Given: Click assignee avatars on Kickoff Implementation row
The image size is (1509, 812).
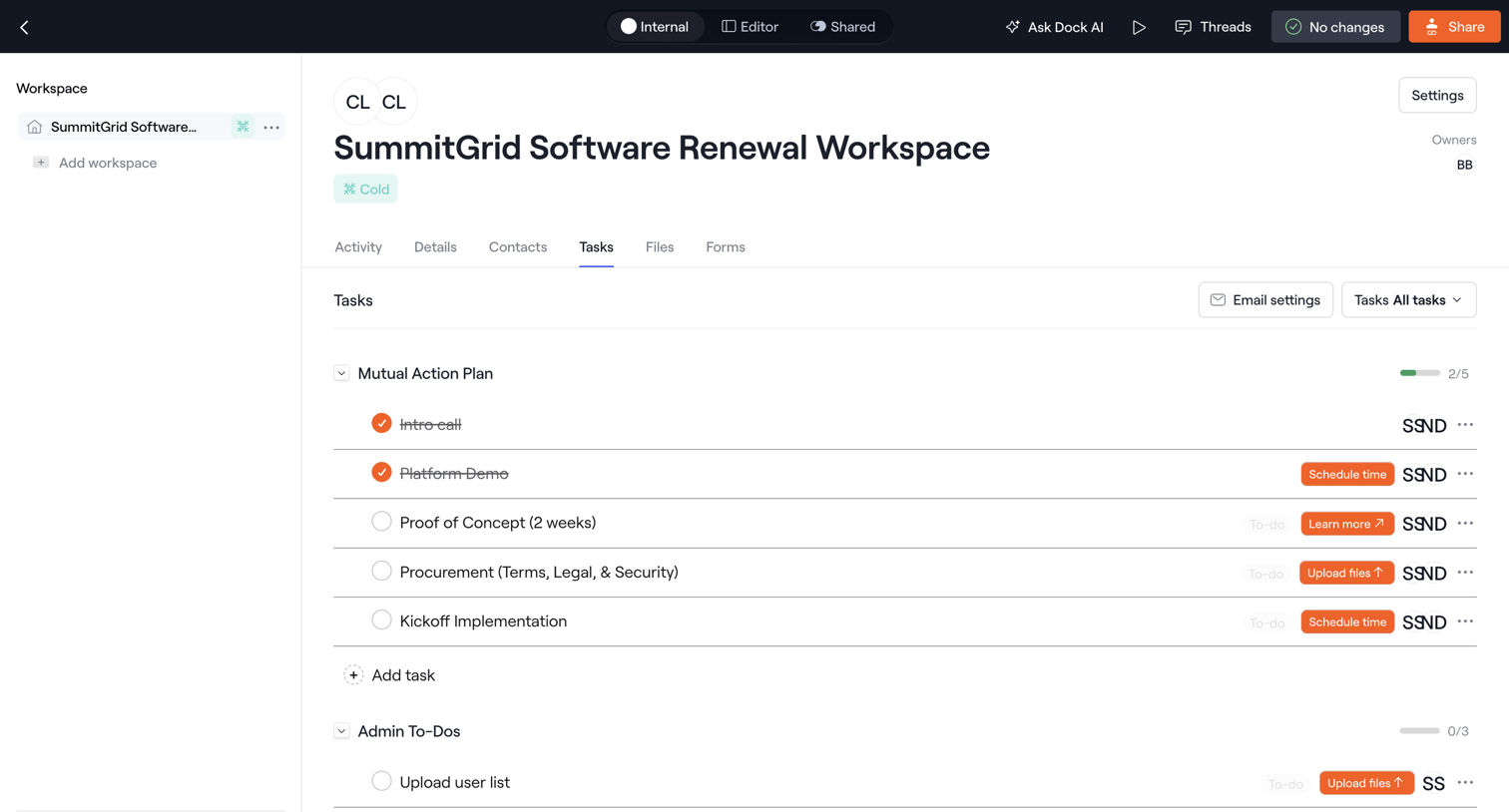Looking at the screenshot, I should click(1424, 622).
